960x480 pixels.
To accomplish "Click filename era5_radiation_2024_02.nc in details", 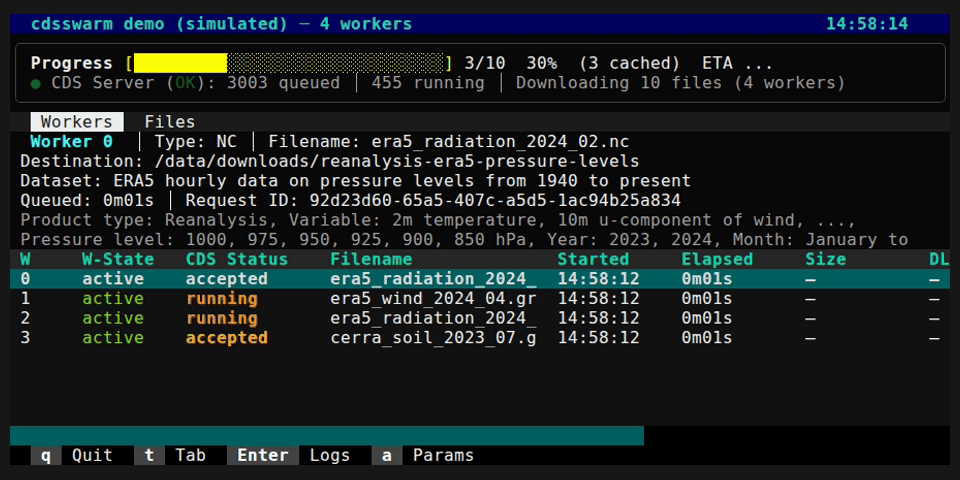I will (x=500, y=142).
